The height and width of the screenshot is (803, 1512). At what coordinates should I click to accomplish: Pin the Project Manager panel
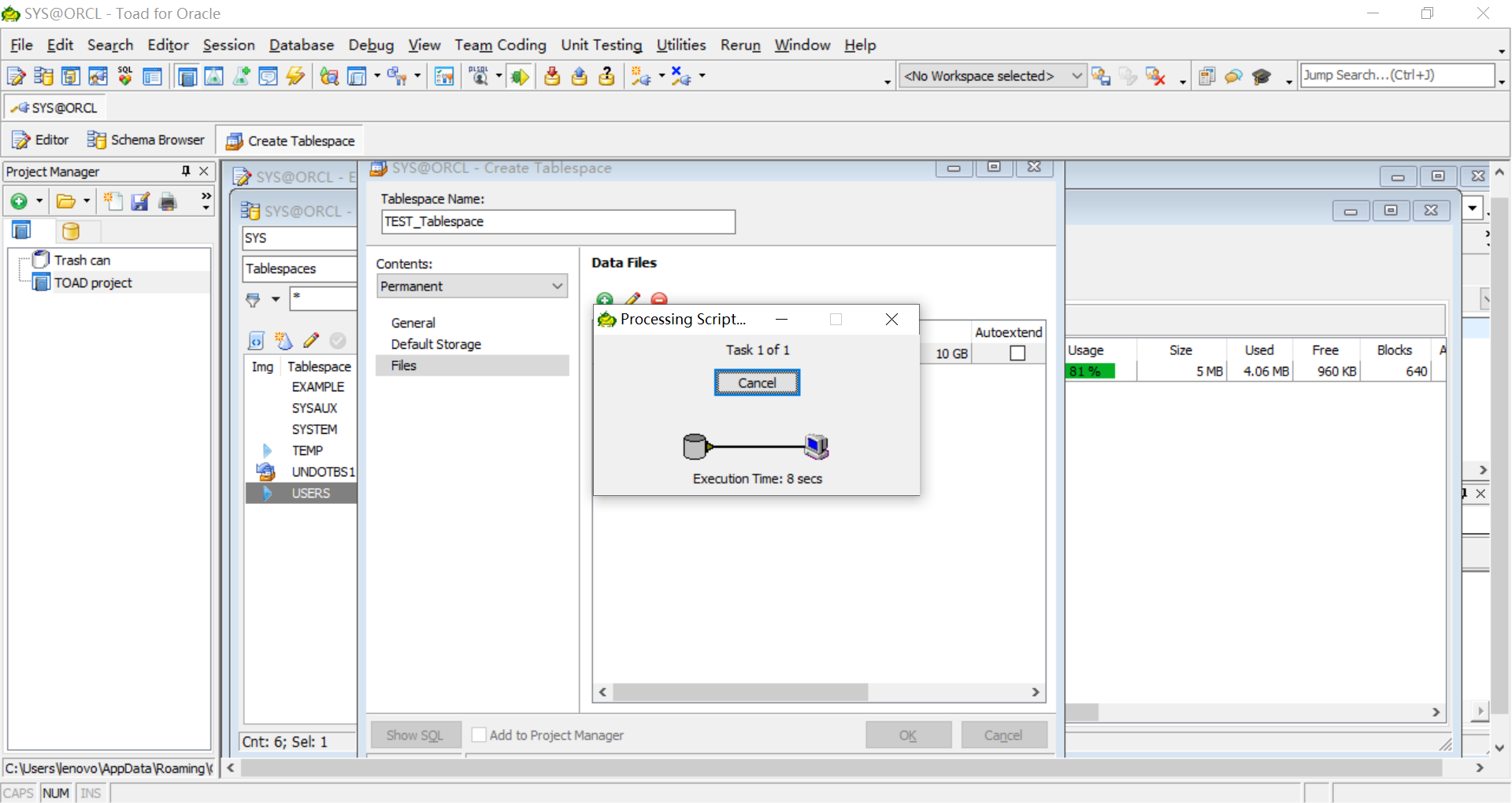(x=186, y=171)
